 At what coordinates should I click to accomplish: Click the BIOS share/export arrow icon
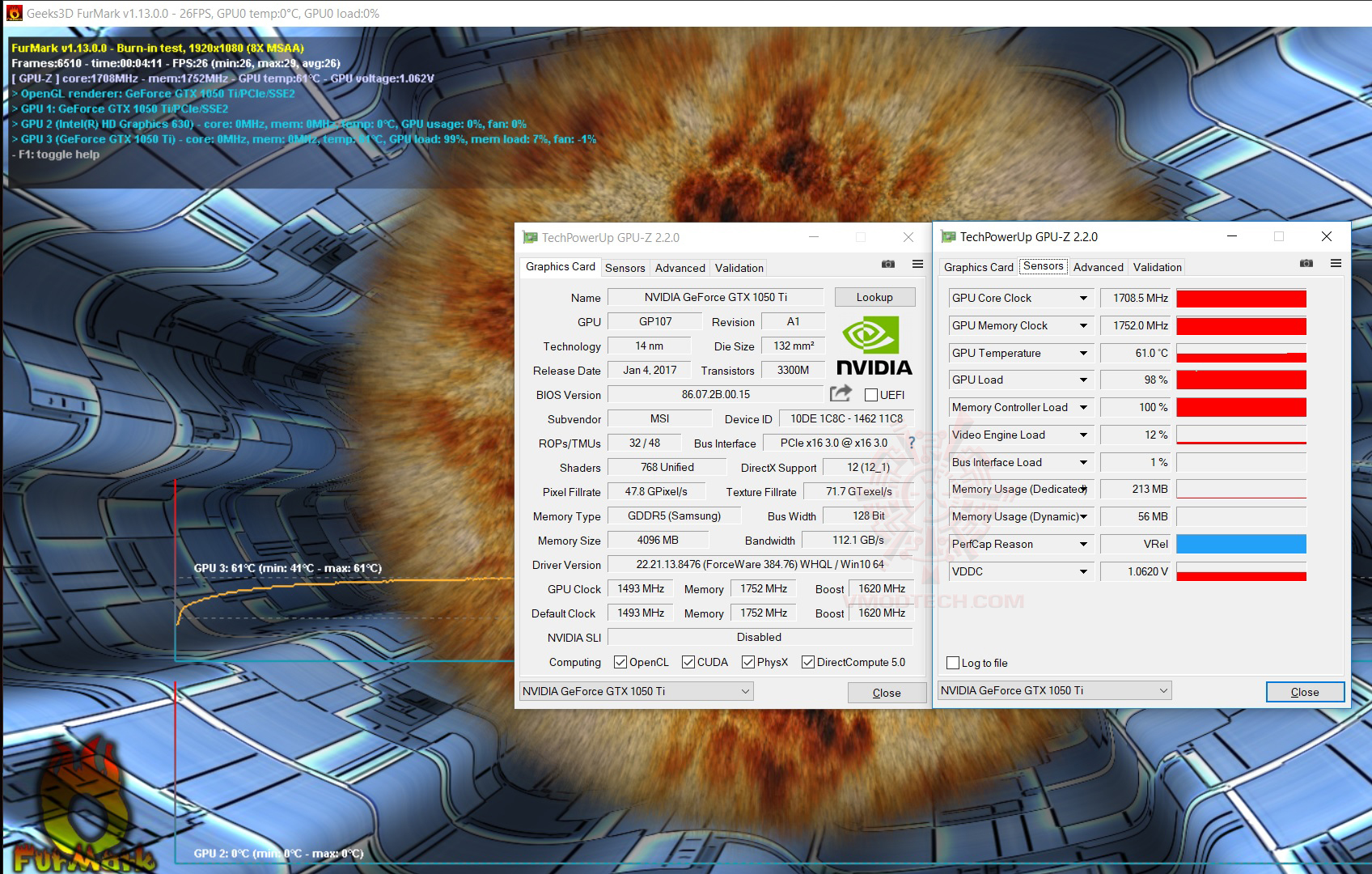tap(841, 393)
